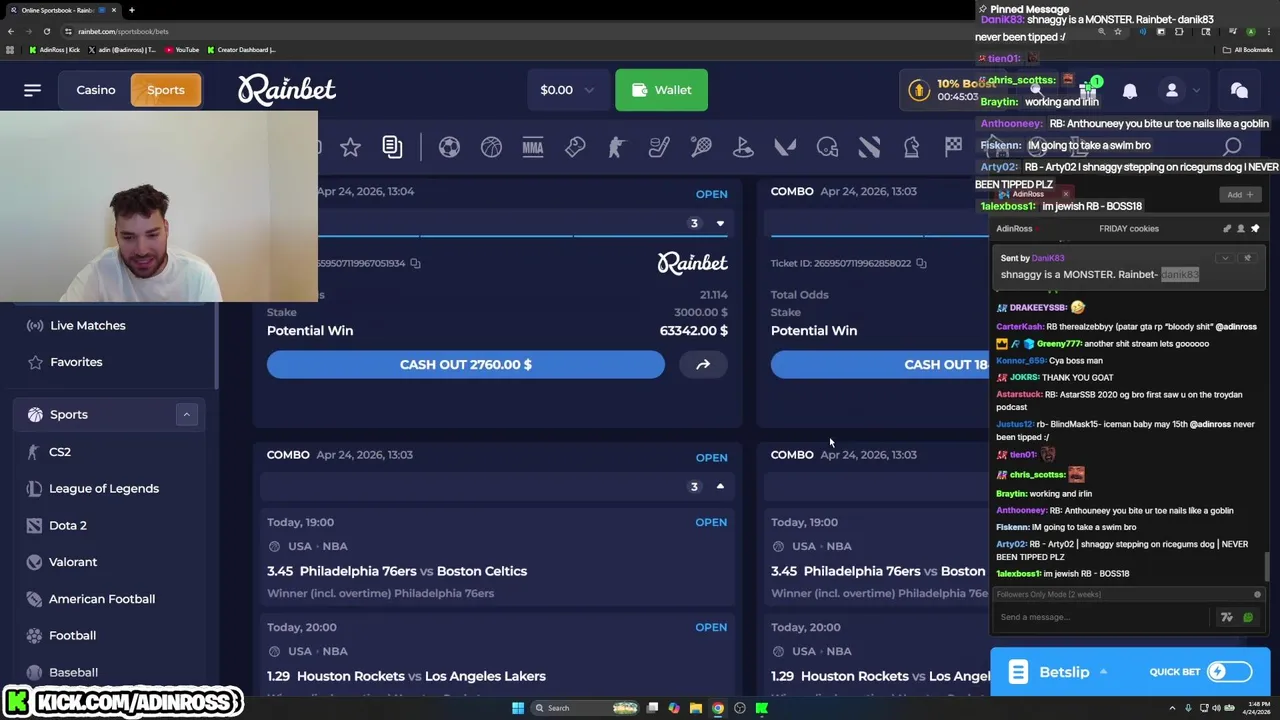Image resolution: width=1280 pixels, height=720 pixels.
Task: Click the green Wallet button
Action: [x=661, y=90]
